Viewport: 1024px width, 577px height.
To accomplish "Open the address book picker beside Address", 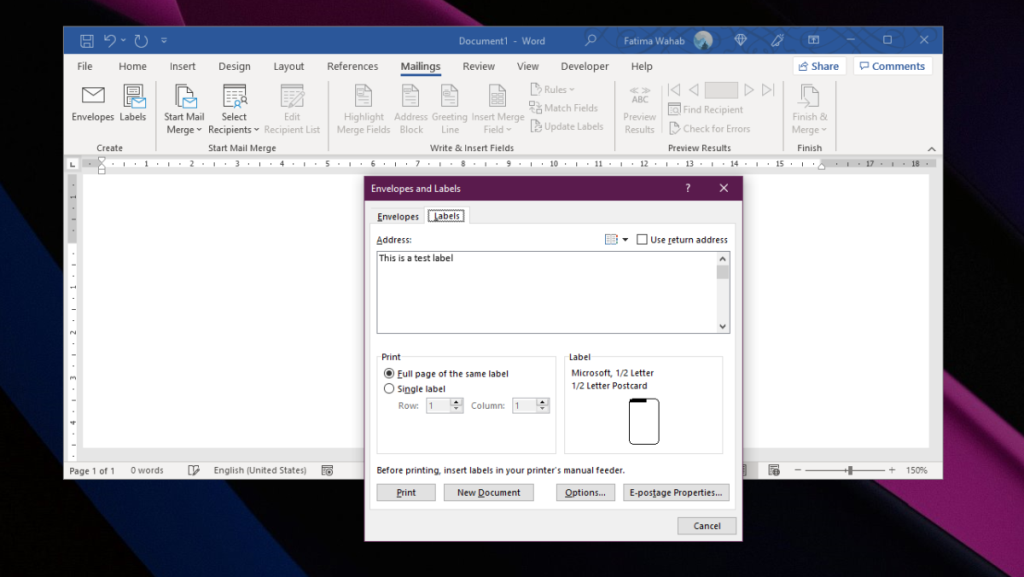I will pyautogui.click(x=614, y=239).
